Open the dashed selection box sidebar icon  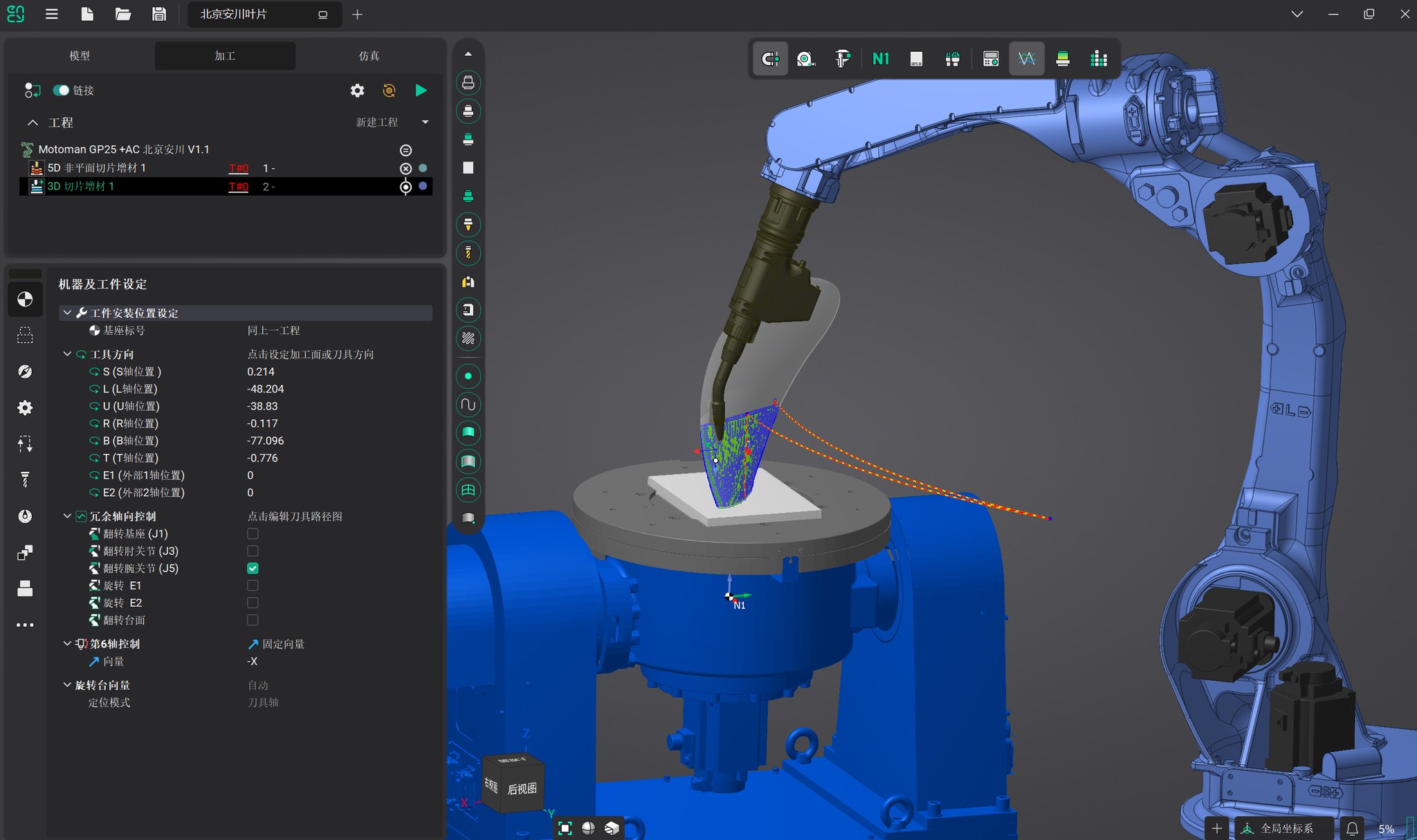25,336
